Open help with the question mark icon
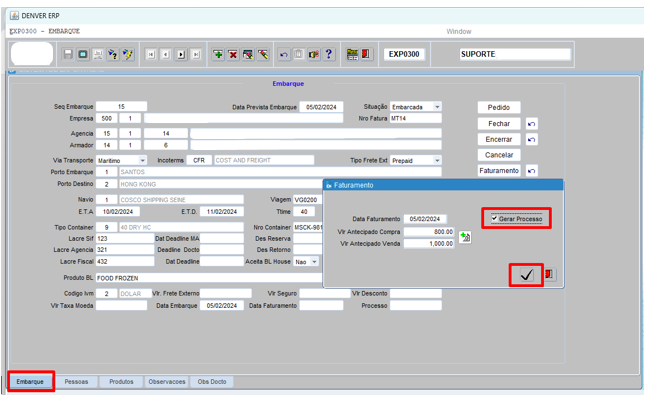Viewport: 648px width, 398px height. click(329, 54)
